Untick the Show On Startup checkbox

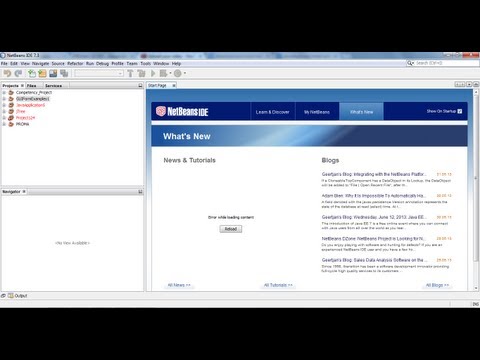pyautogui.click(x=460, y=111)
